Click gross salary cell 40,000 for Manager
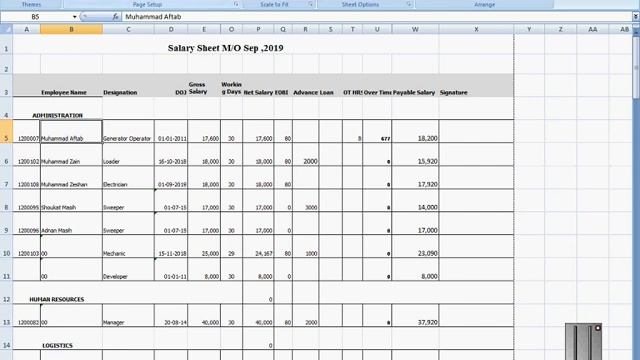Viewport: 640px width, 360px height. 204,316
